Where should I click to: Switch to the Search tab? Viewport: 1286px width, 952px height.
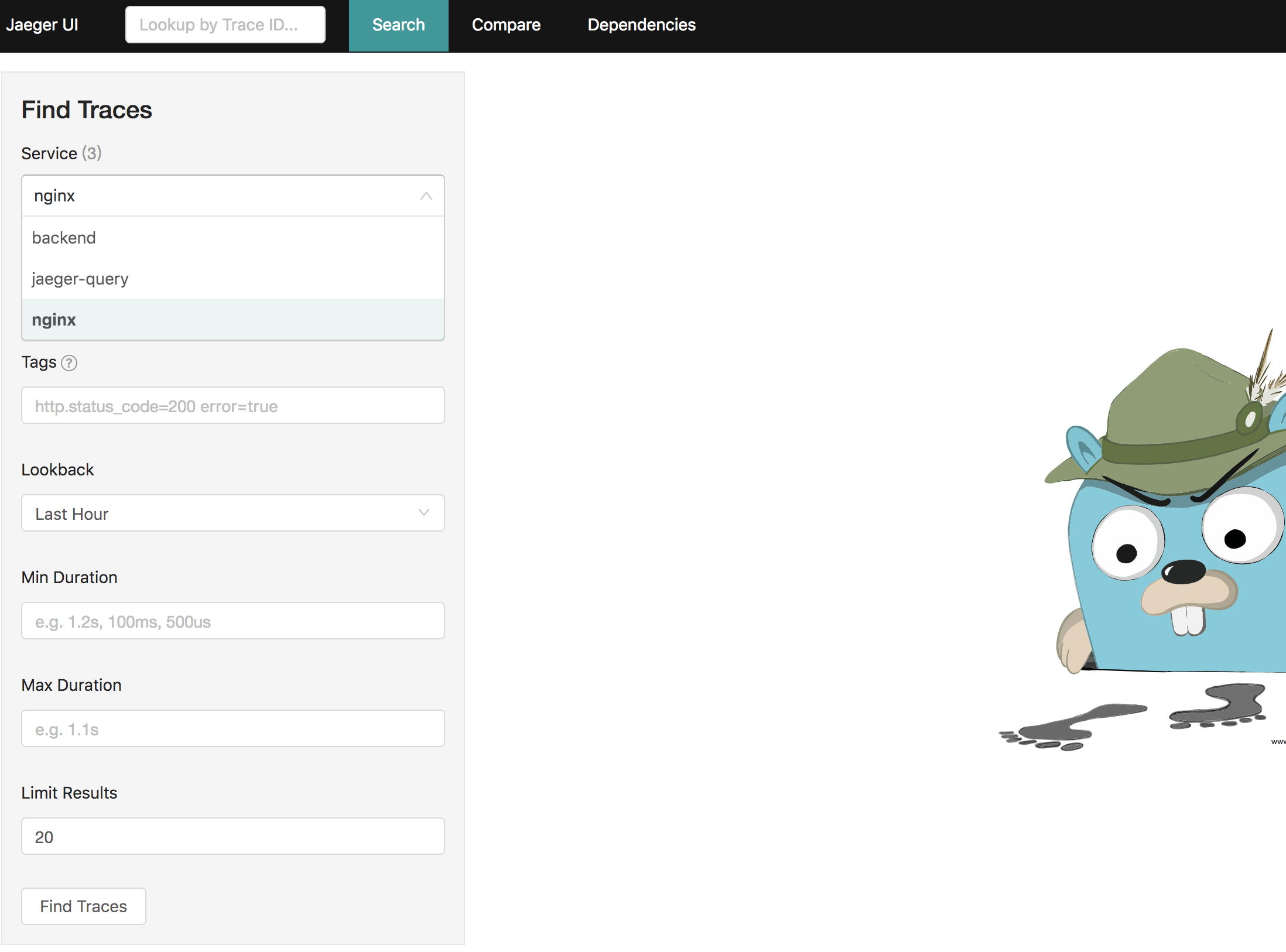(397, 24)
